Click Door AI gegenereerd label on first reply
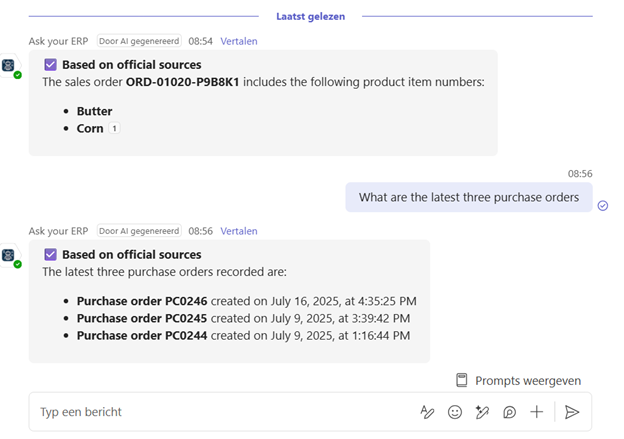The height and width of the screenshot is (439, 624). tap(139, 41)
